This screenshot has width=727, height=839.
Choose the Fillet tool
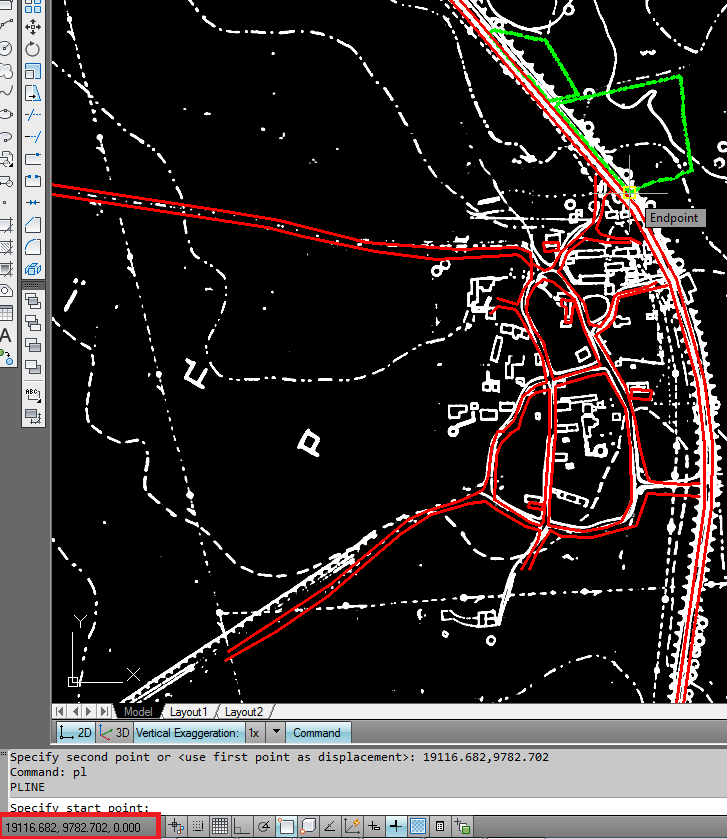coord(33,247)
